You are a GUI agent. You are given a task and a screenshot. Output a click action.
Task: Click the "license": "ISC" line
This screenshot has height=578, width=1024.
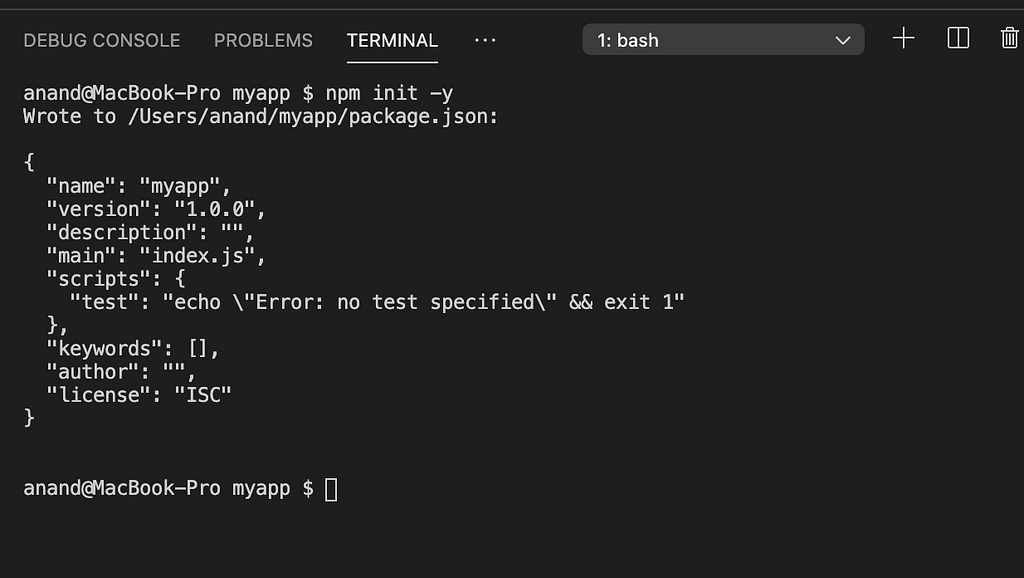[139, 395]
